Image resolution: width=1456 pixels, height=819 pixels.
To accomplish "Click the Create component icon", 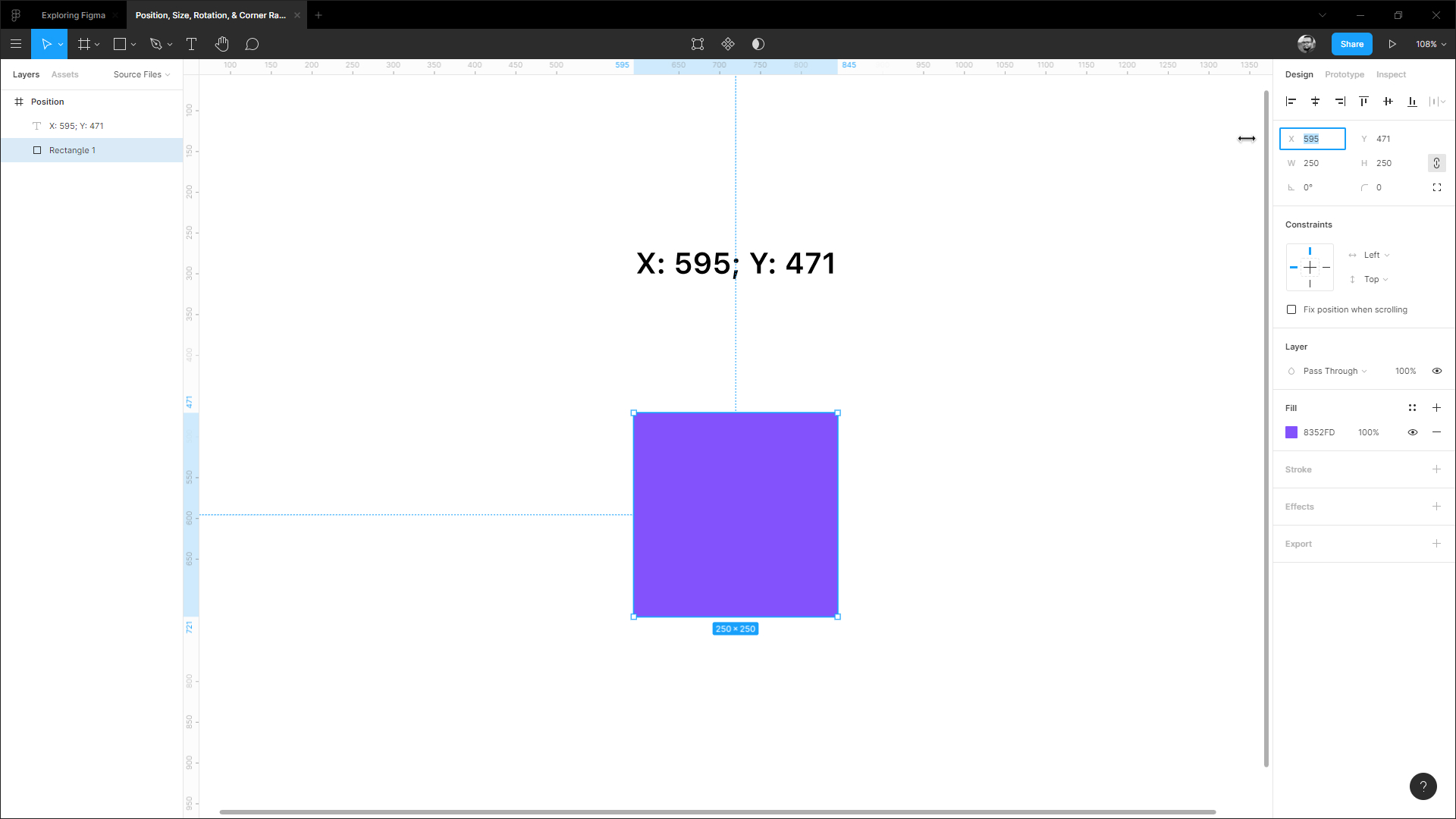I will (x=728, y=44).
